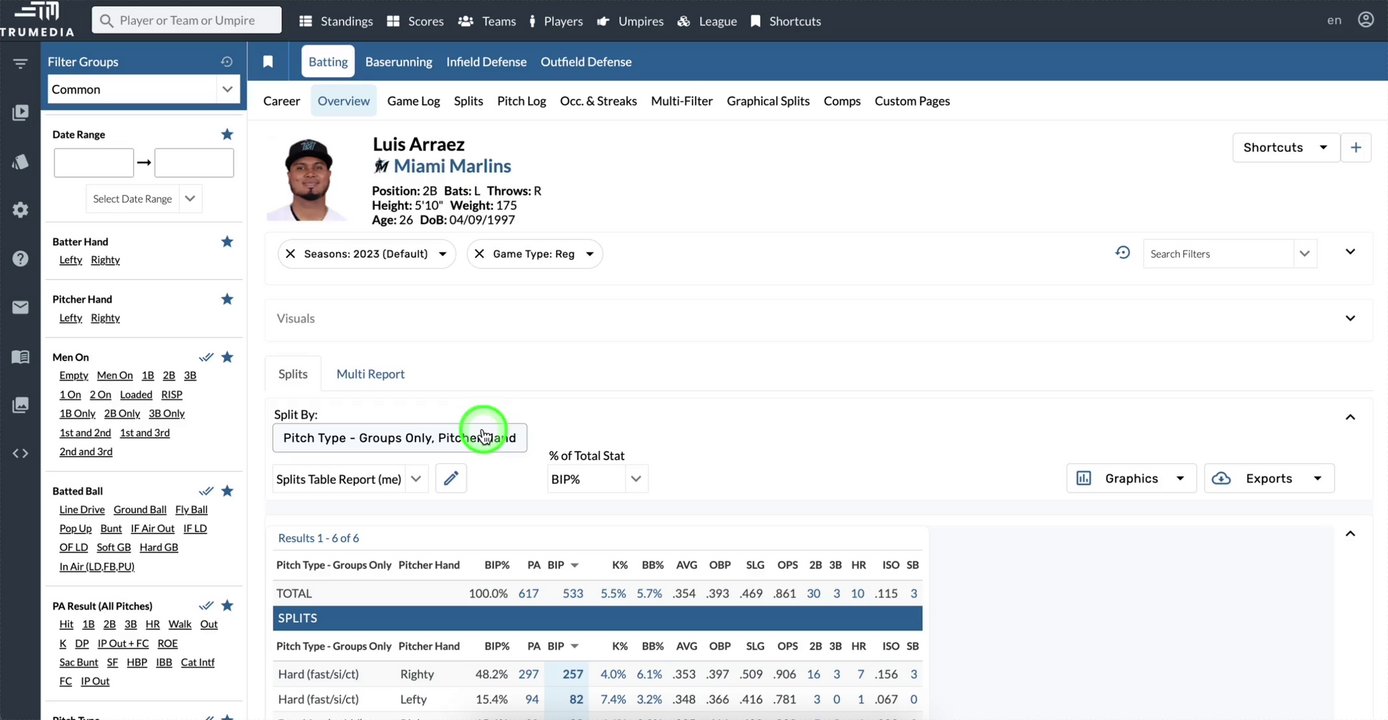
Task: Toggle the Lefty filter under Pitcher Hand
Action: point(71,318)
